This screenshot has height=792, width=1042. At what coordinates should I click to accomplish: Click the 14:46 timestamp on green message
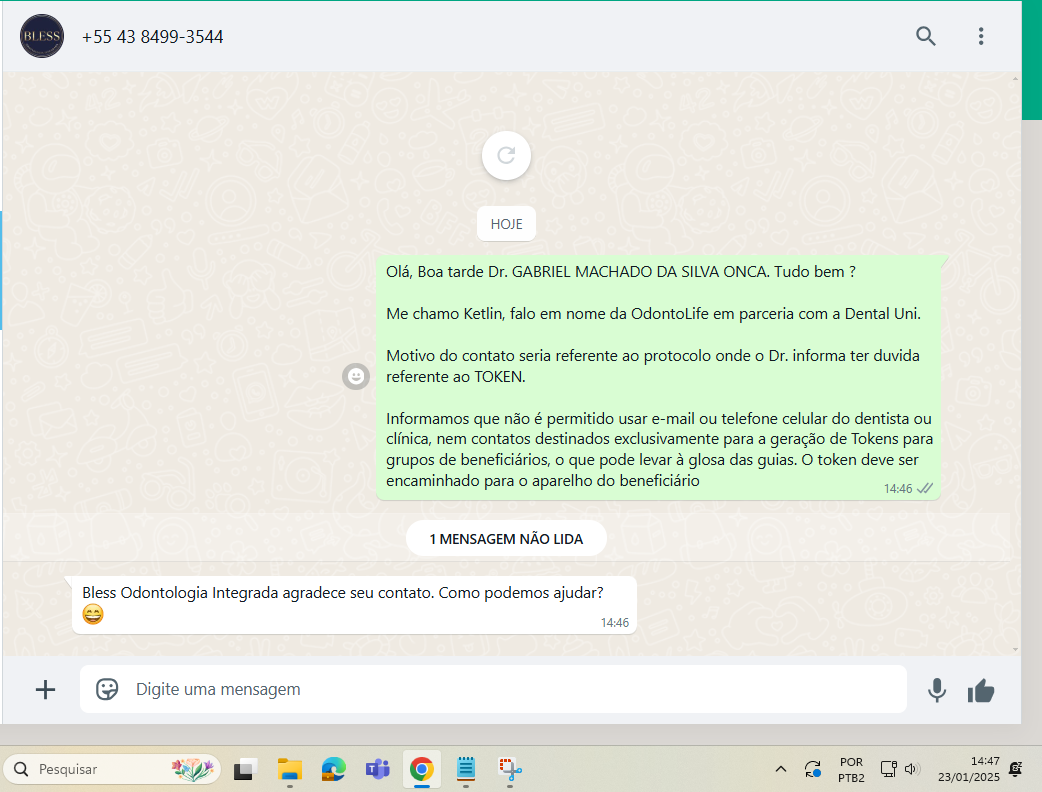tap(898, 489)
